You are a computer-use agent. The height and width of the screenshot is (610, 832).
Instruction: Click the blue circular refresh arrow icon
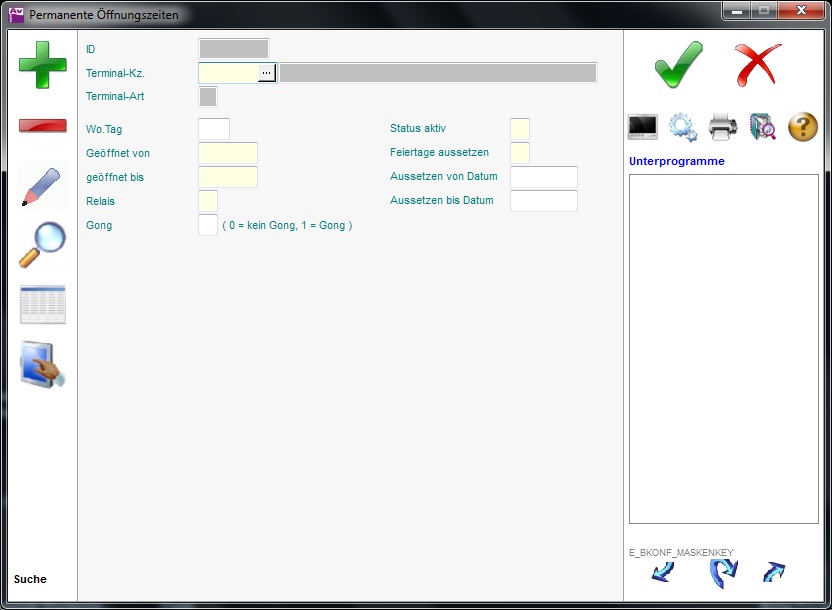[x=722, y=573]
